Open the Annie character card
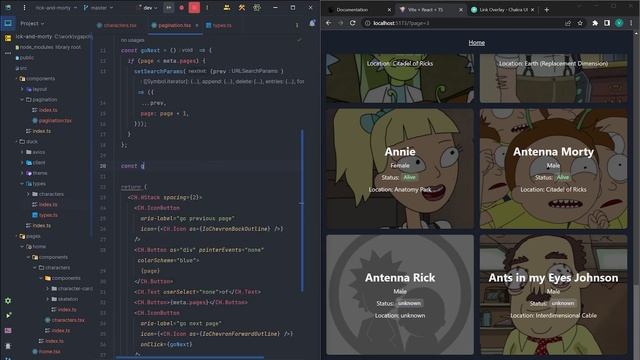640x360 pixels. pyautogui.click(x=400, y=169)
